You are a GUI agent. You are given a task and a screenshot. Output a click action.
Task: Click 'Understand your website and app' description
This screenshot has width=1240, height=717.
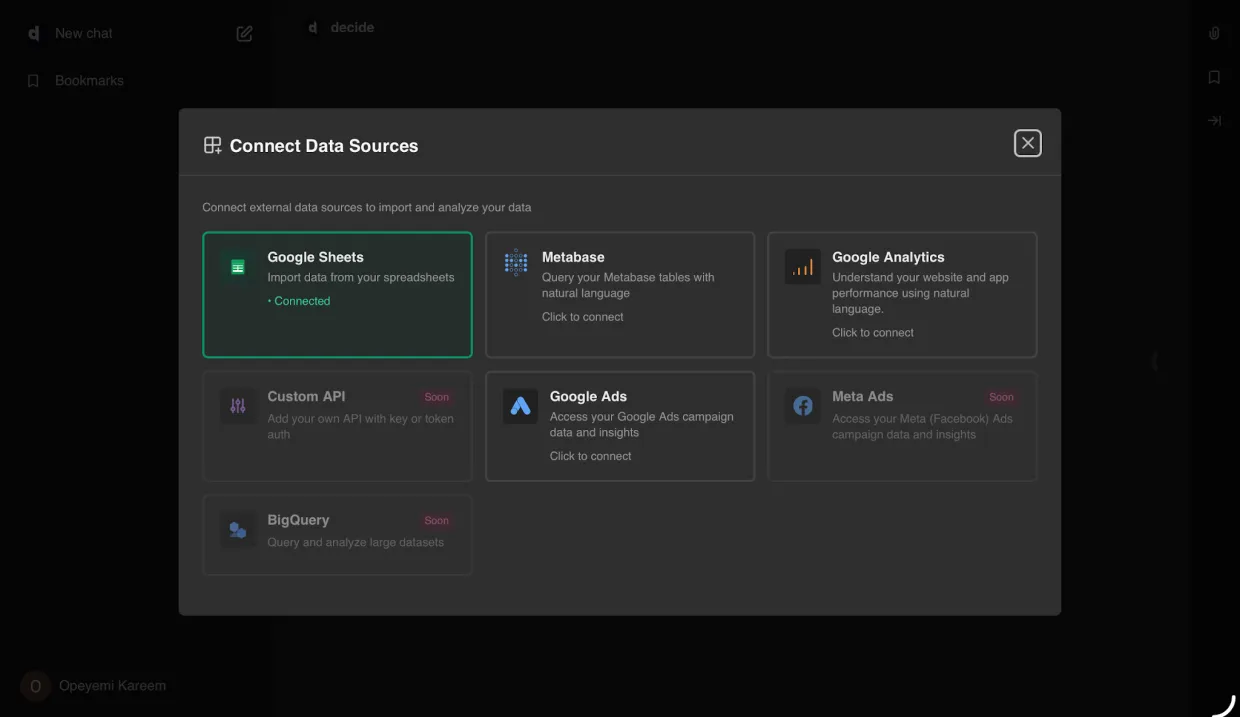click(920, 293)
